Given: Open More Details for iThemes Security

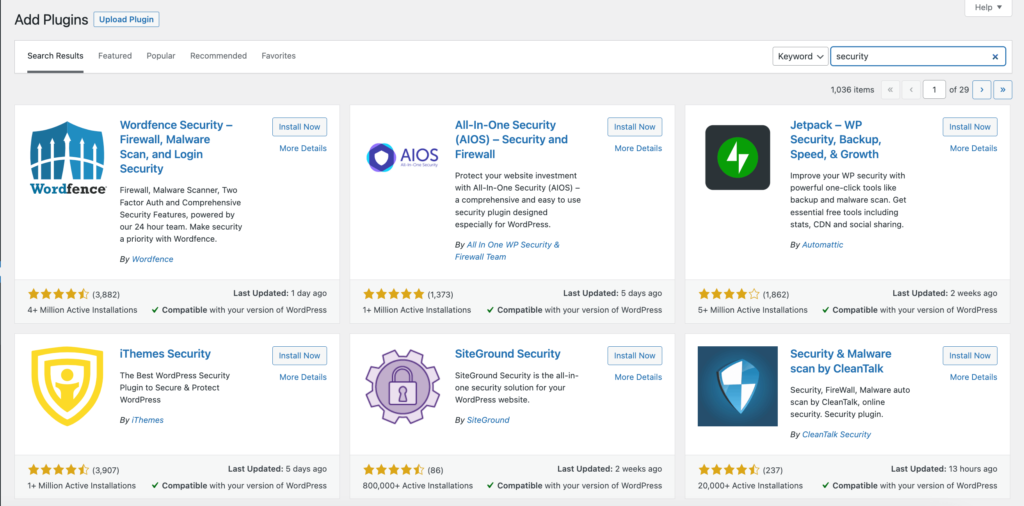Looking at the screenshot, I should pyautogui.click(x=303, y=377).
